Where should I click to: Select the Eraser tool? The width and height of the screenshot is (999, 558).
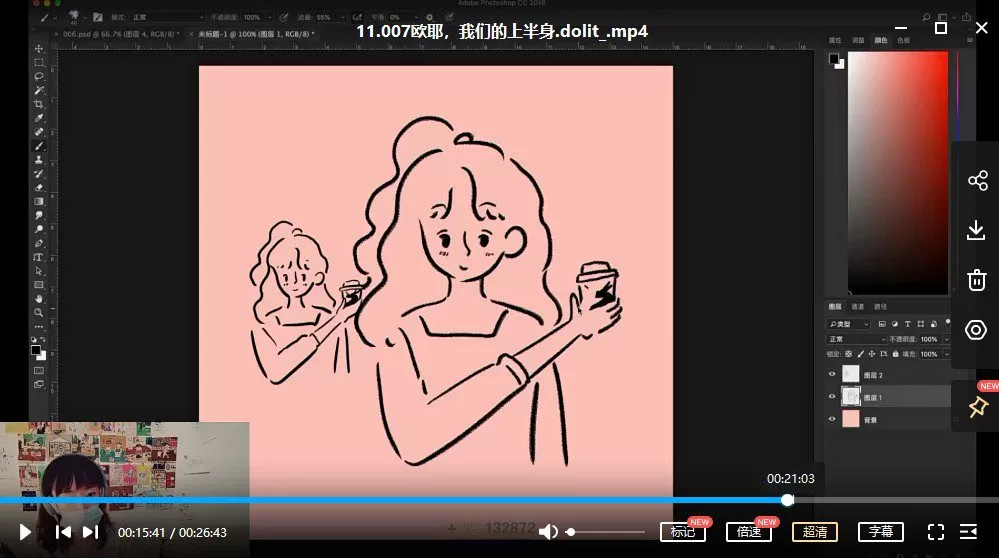(39, 188)
